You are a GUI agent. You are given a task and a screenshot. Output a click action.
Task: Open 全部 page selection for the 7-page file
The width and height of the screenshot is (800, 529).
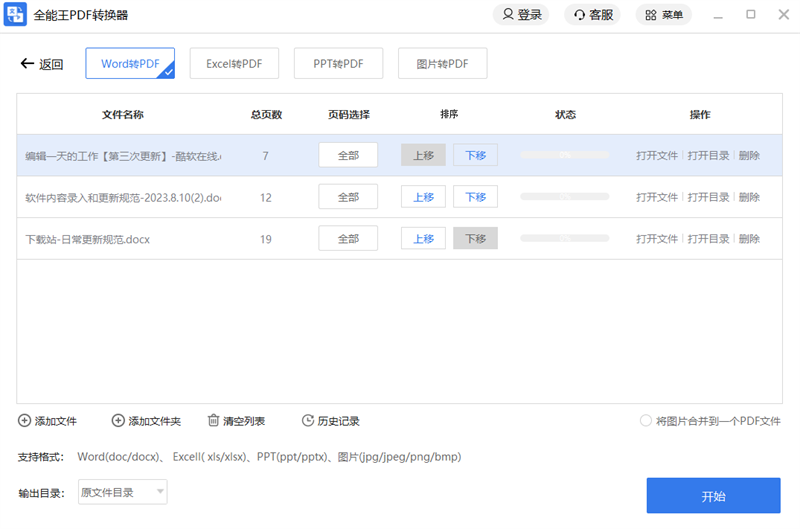pos(348,155)
